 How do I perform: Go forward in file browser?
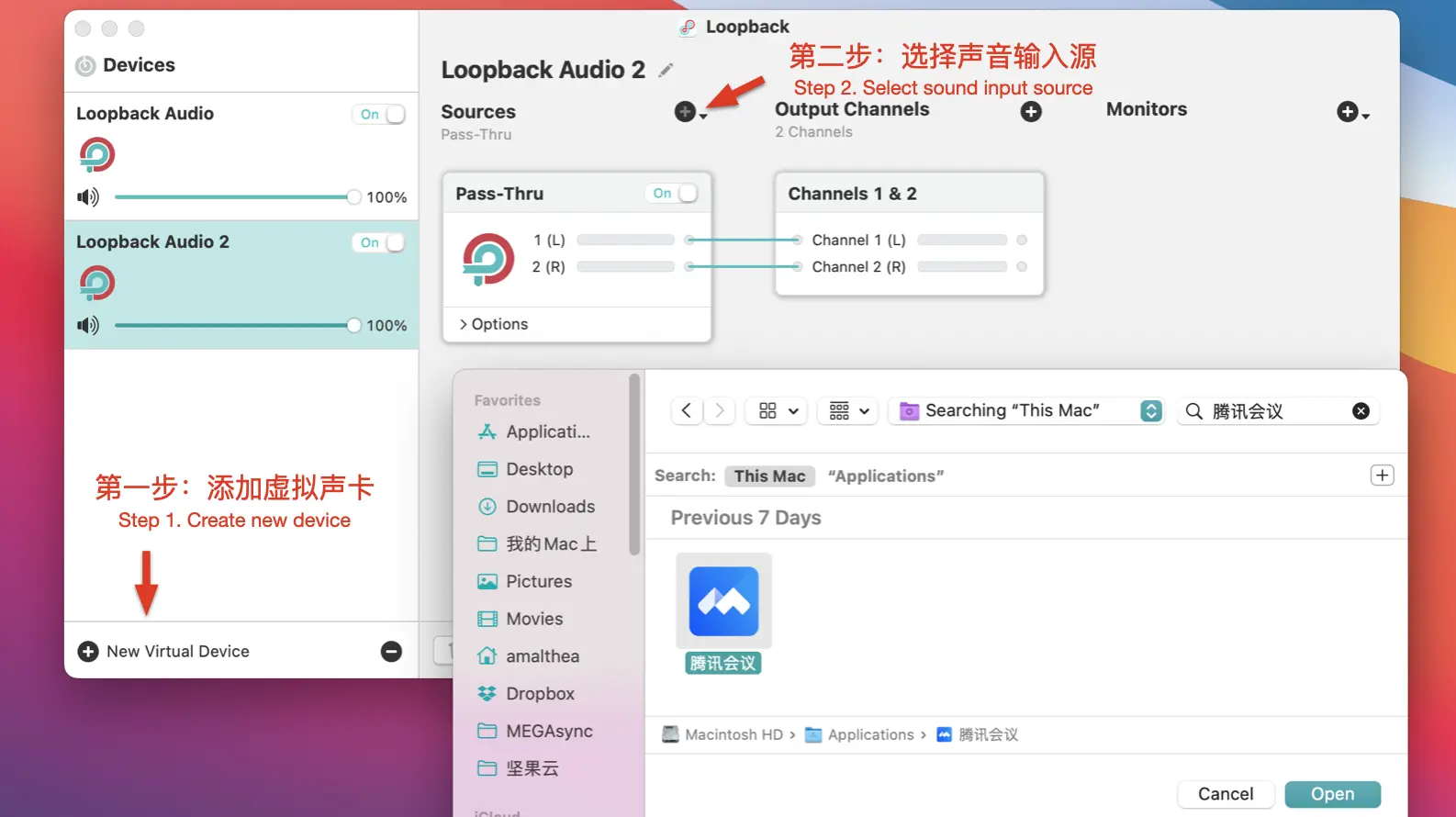click(x=720, y=410)
